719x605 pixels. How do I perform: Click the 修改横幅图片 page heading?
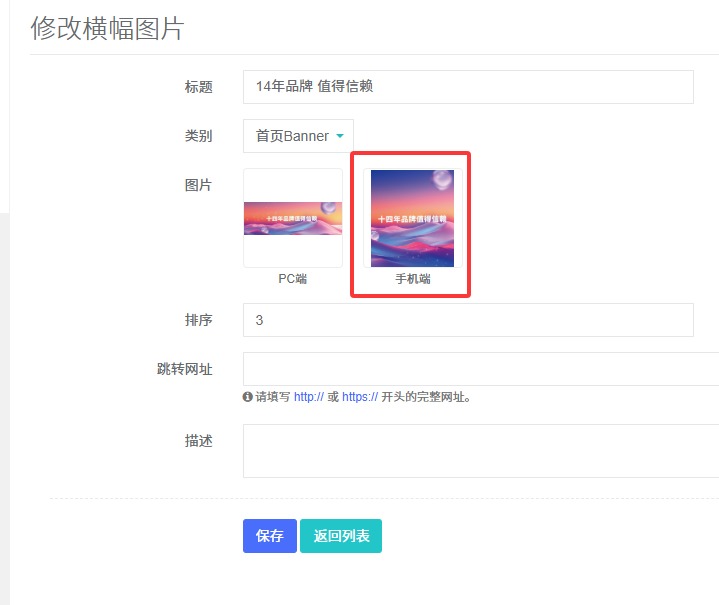pyautogui.click(x=107, y=28)
